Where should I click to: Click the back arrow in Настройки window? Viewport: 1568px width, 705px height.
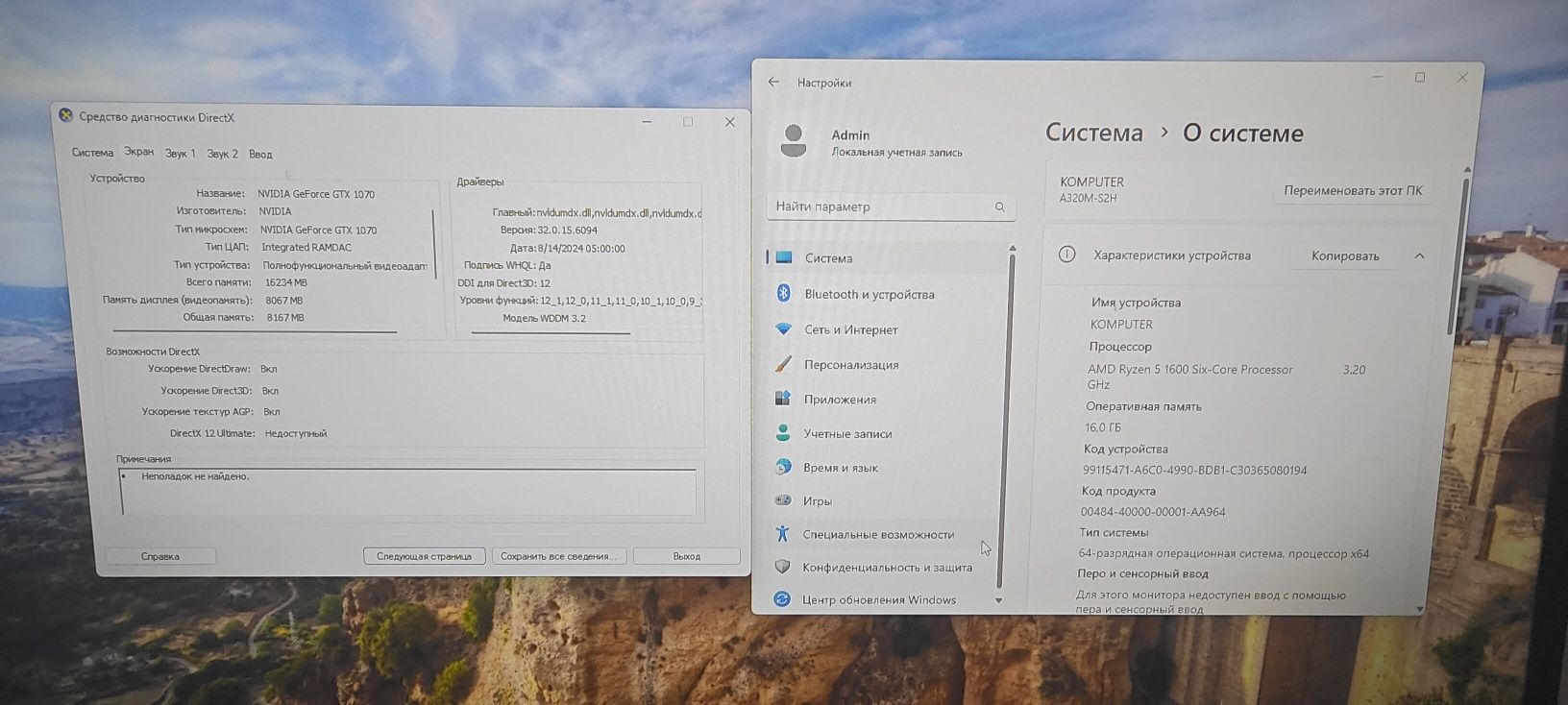[774, 83]
